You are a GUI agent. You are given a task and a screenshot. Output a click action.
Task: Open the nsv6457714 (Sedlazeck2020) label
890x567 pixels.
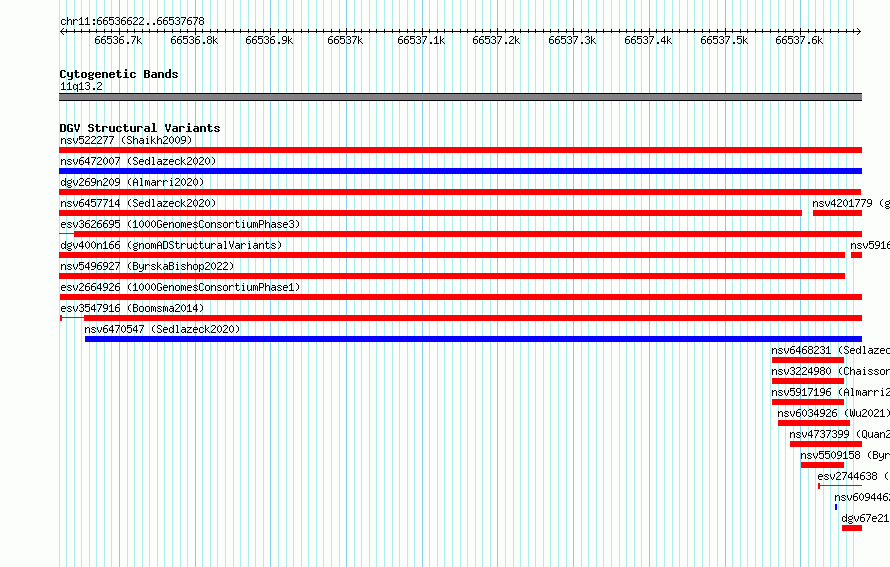tap(138, 203)
